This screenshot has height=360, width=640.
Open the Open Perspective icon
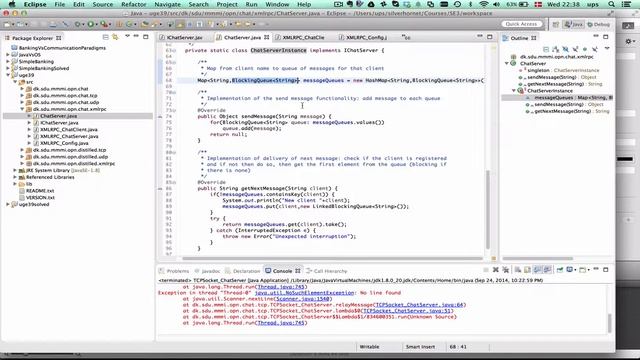point(556,24)
